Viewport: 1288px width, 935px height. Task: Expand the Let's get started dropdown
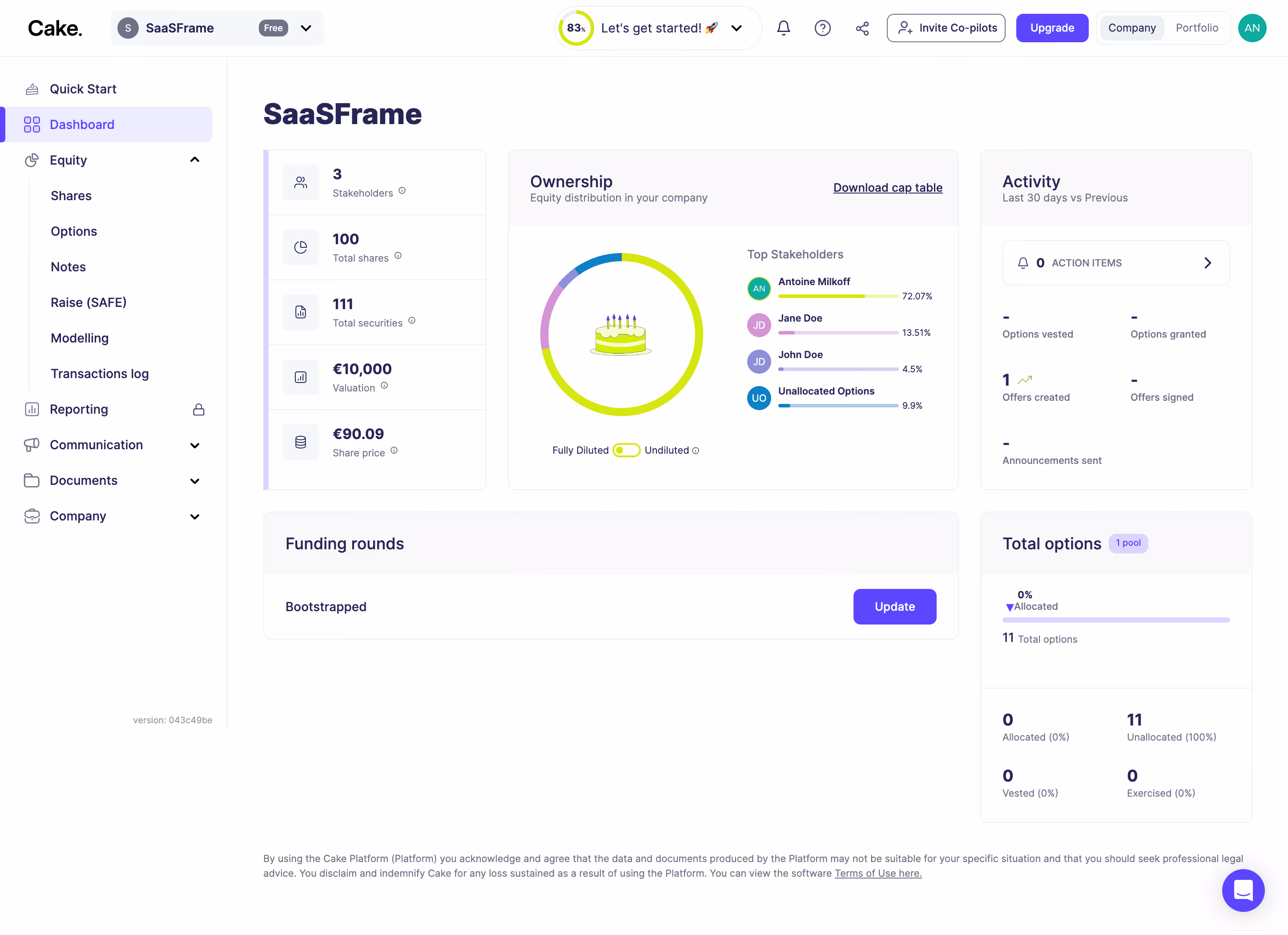coord(737,28)
